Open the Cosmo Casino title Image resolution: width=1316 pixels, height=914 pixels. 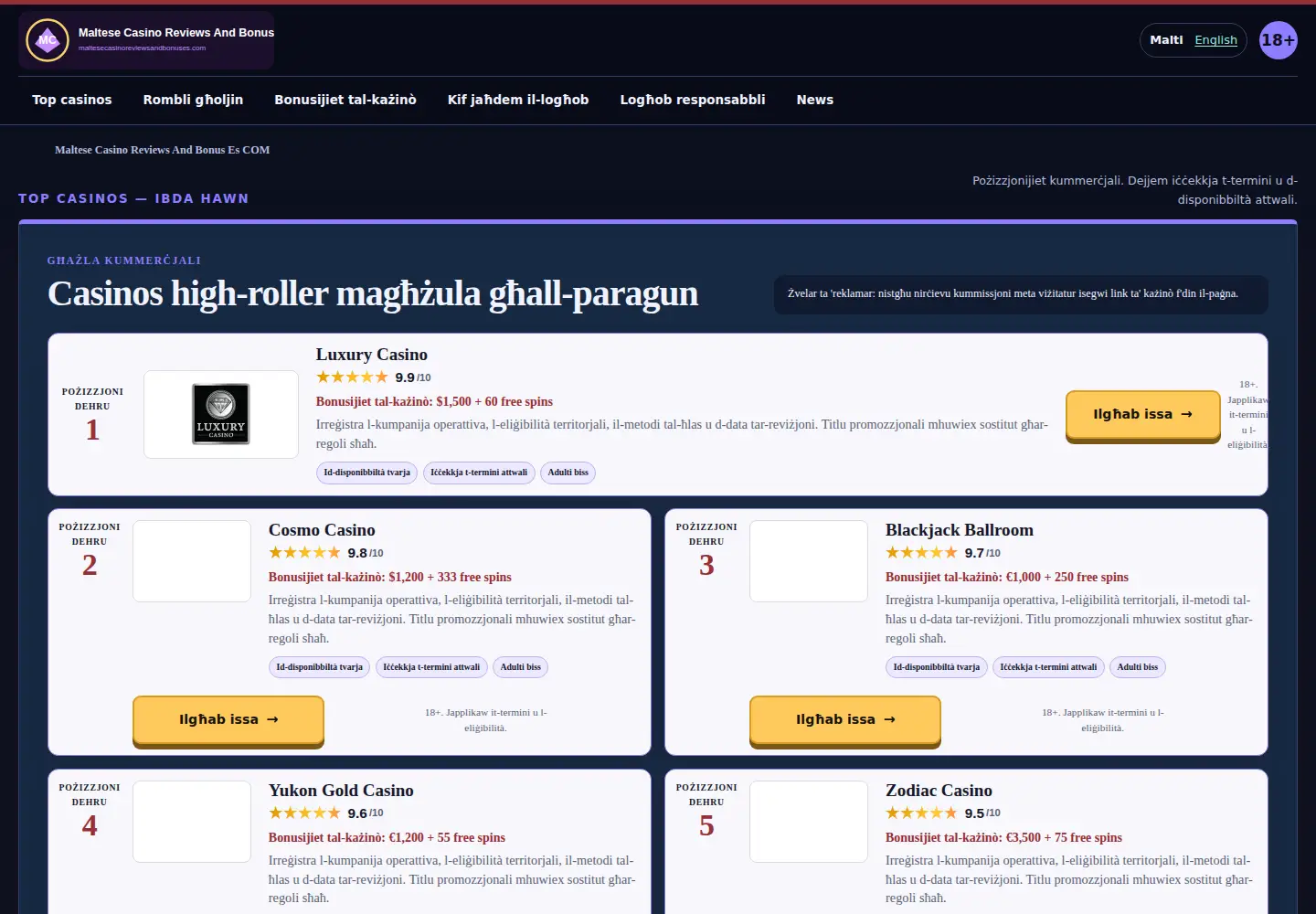(x=322, y=530)
